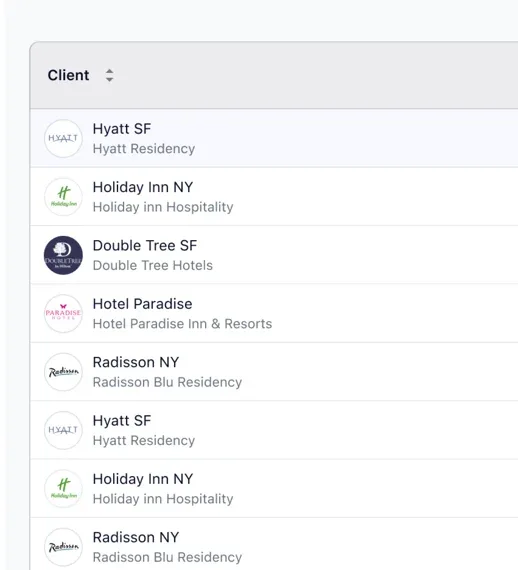Click Holiday inn Hospitality in the second row
The width and height of the screenshot is (518, 570).
point(163,207)
